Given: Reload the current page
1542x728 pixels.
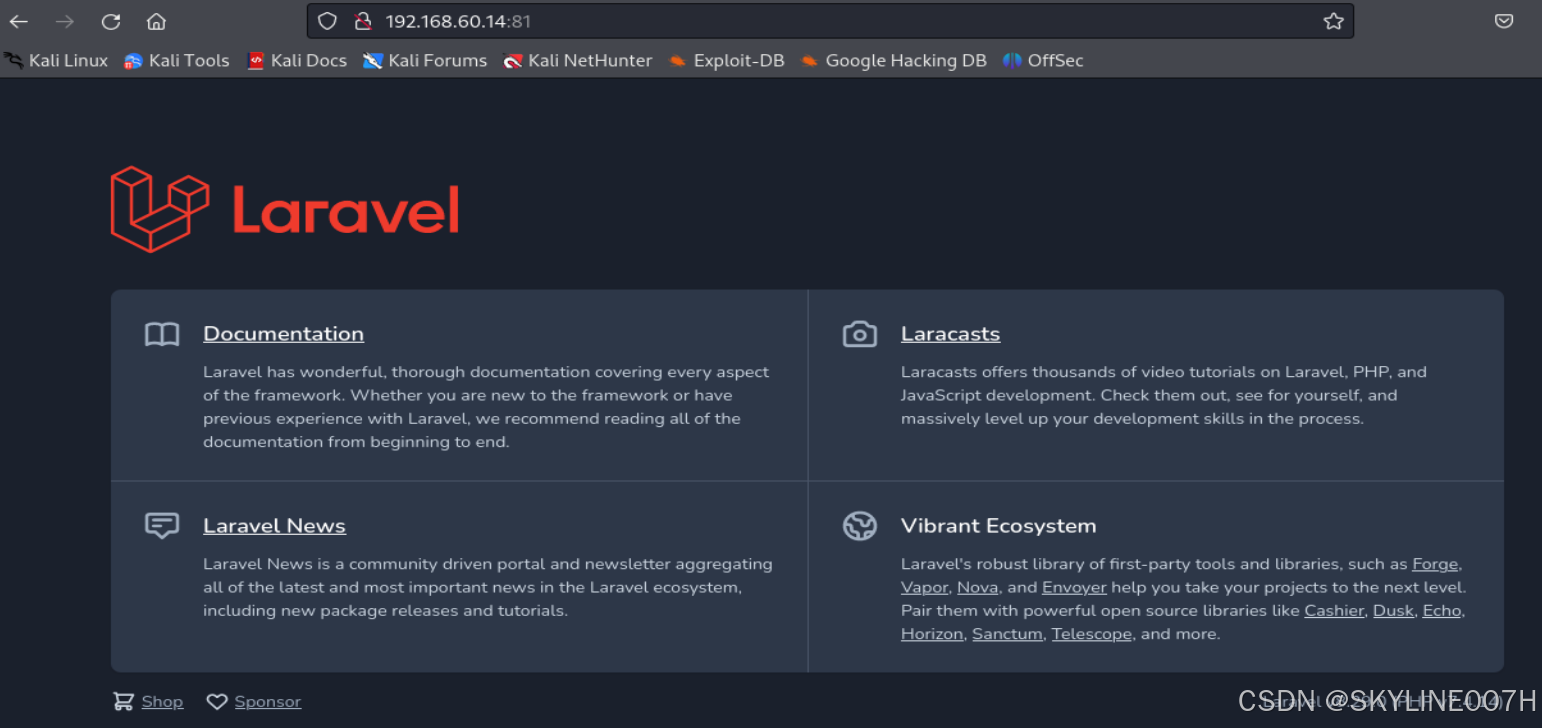Looking at the screenshot, I should (x=110, y=20).
